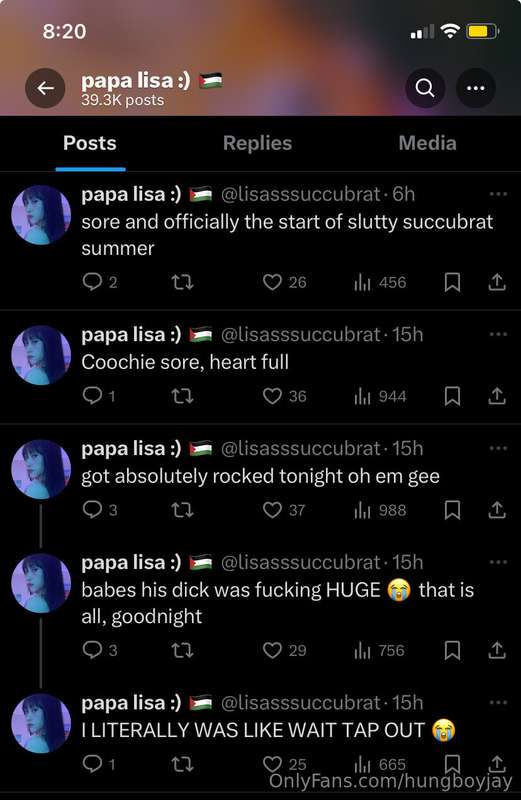
Task: Bookmark the 'Coochie sore, heart full' post
Action: tap(452, 396)
